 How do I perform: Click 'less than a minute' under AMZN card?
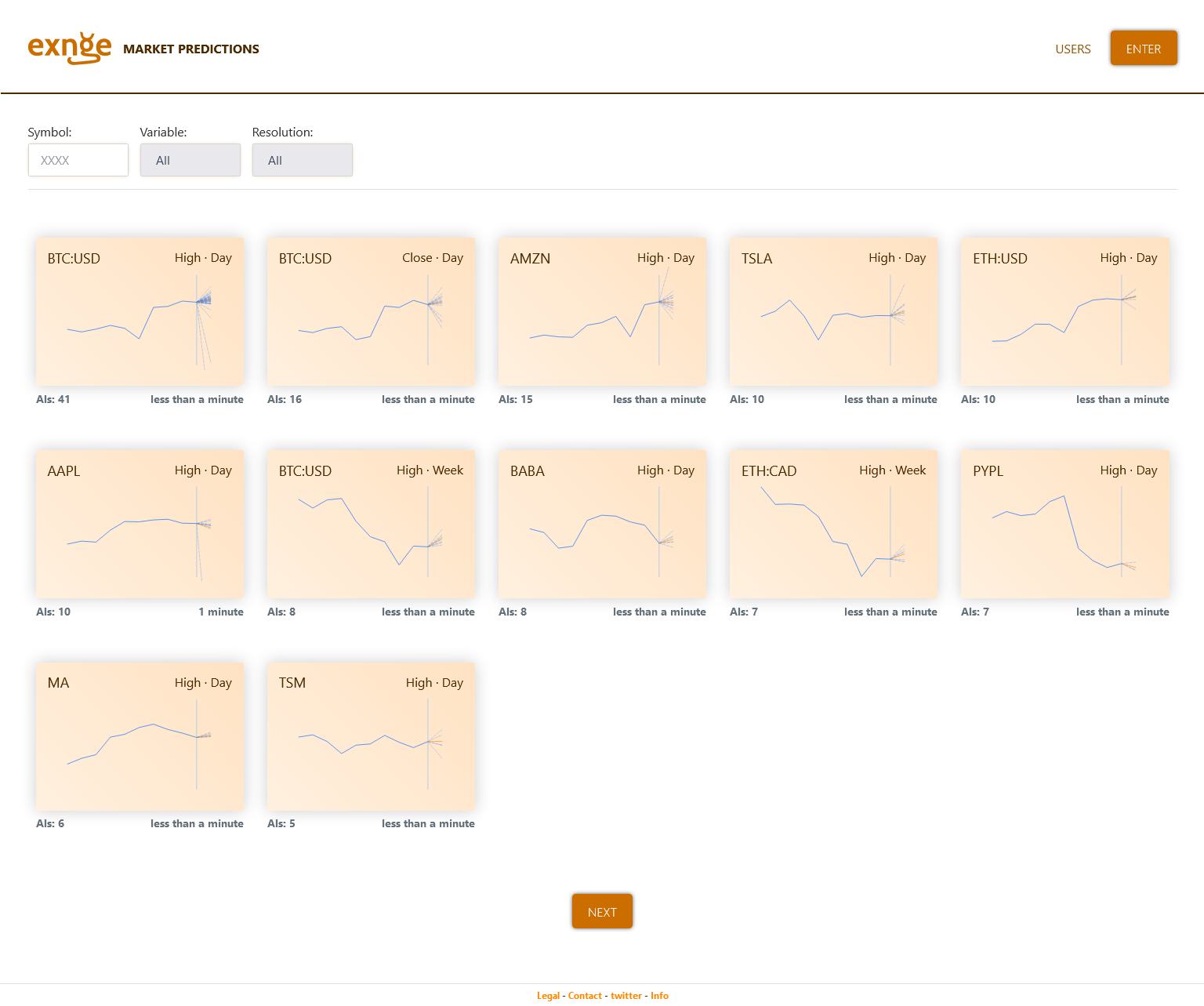(x=659, y=399)
